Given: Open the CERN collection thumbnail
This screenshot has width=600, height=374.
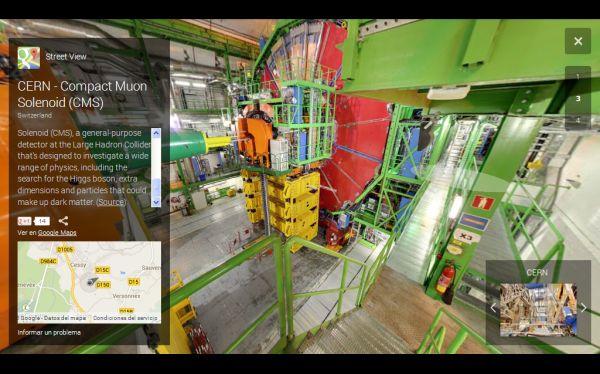Looking at the screenshot, I should click(538, 310).
